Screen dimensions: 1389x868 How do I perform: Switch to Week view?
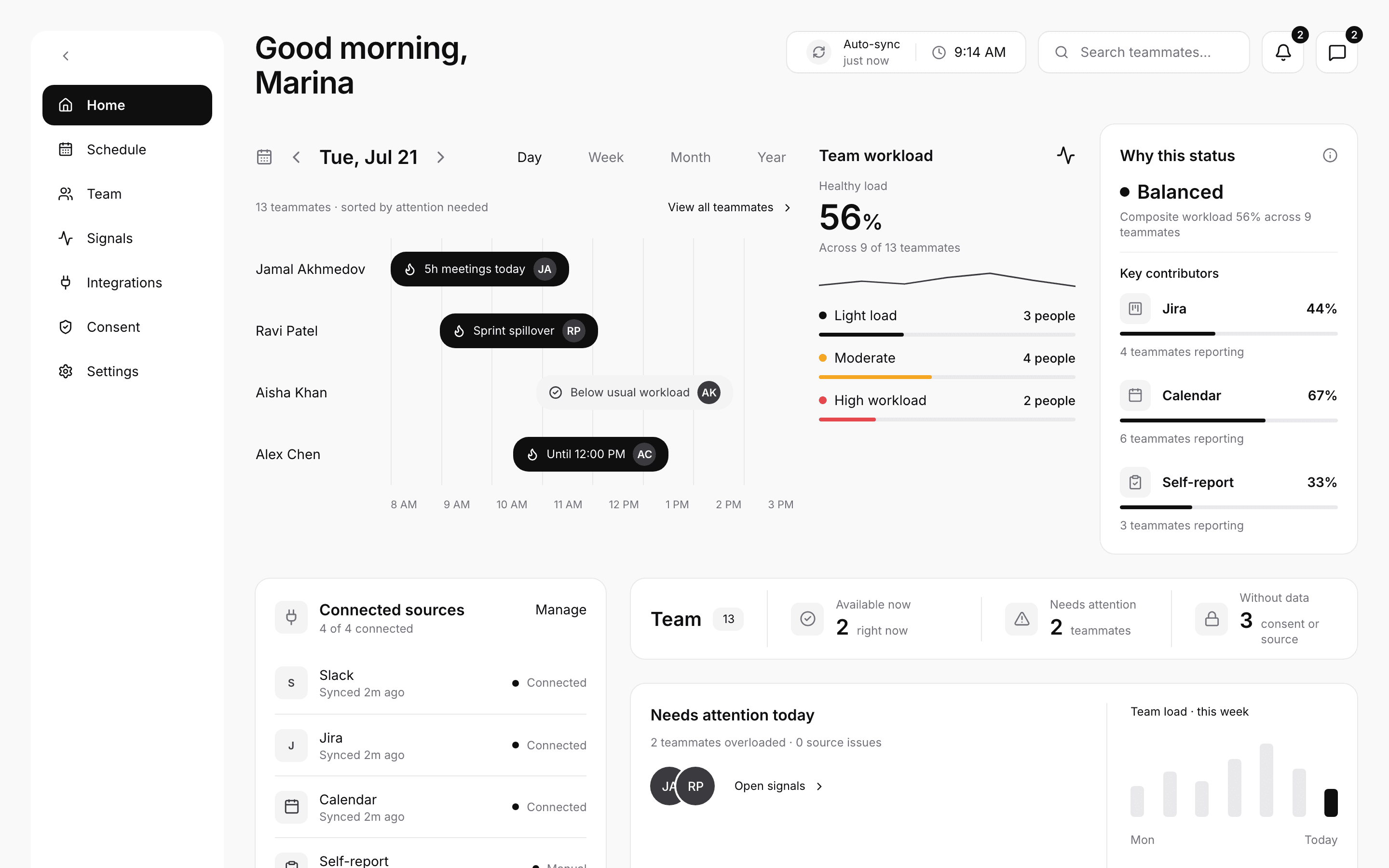click(606, 157)
